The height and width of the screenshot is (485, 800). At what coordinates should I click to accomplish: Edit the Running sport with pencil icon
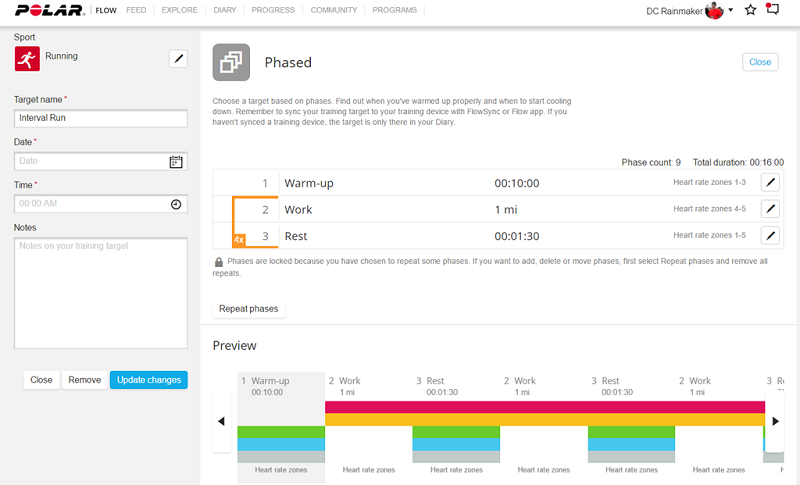tap(178, 59)
